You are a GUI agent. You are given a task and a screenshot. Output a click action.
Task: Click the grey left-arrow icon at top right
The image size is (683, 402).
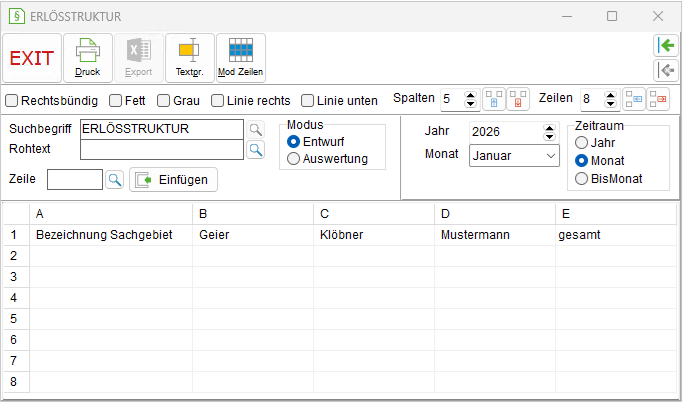[x=666, y=70]
